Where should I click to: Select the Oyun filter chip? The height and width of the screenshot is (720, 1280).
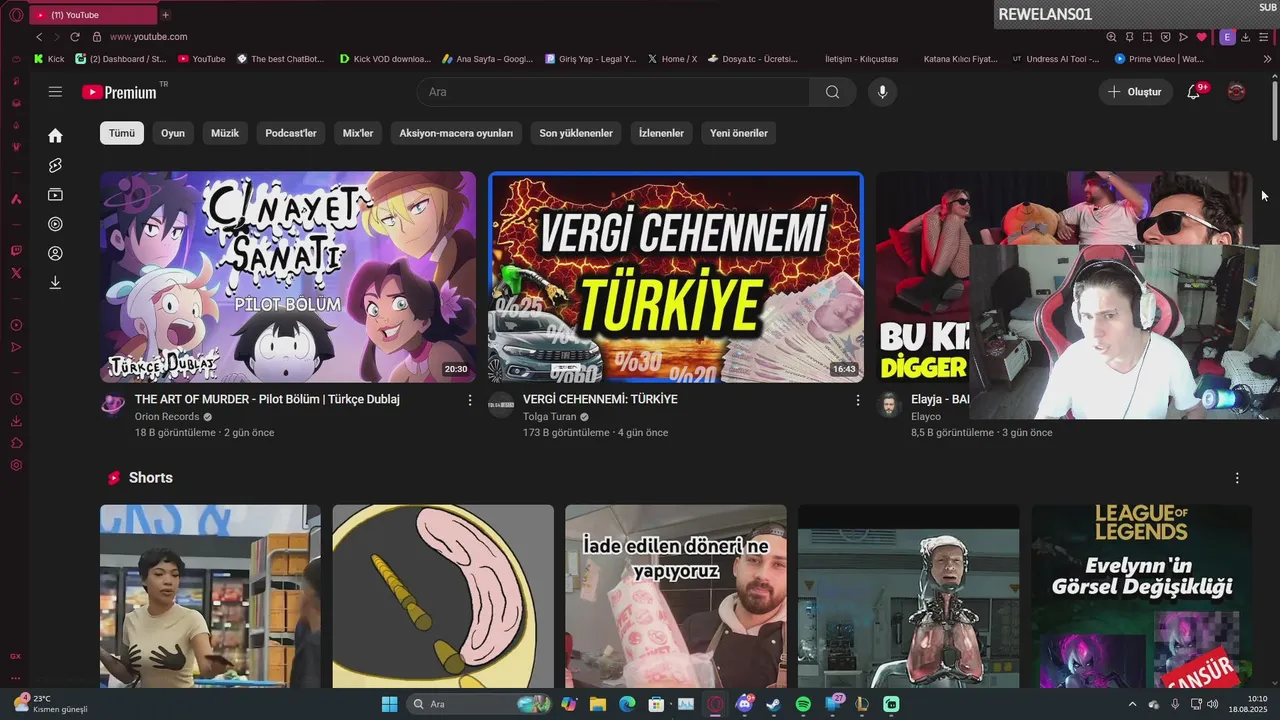point(173,133)
